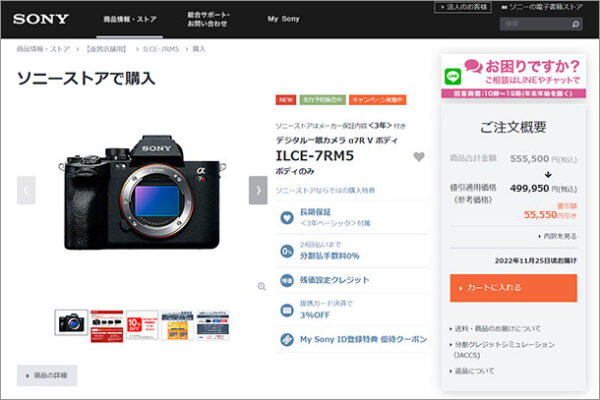Screen dimensions: 600x400
Task: Show next product image arrow
Action: 258,190
